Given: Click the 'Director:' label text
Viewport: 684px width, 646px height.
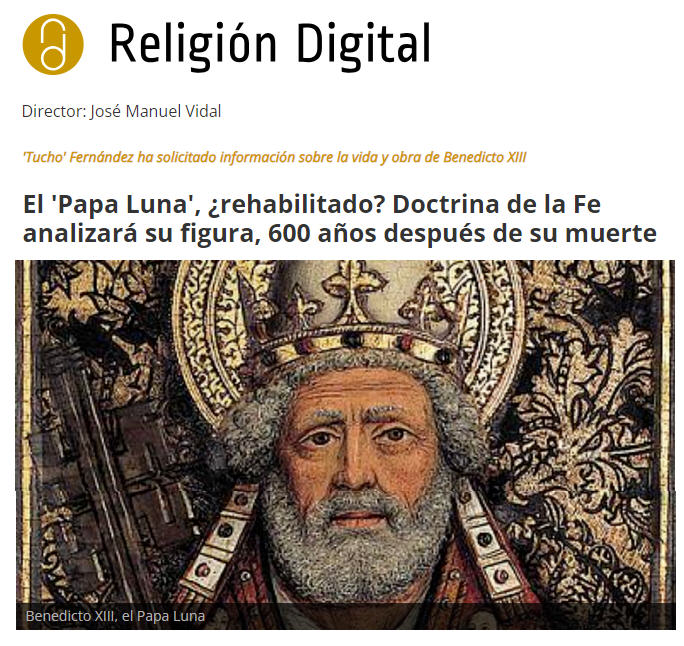Looking at the screenshot, I should tap(55, 111).
